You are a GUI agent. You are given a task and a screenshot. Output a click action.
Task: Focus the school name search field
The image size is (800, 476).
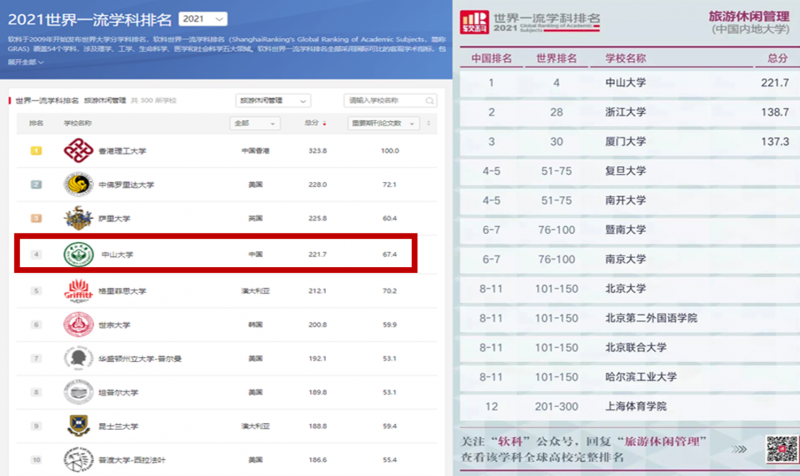(x=390, y=101)
